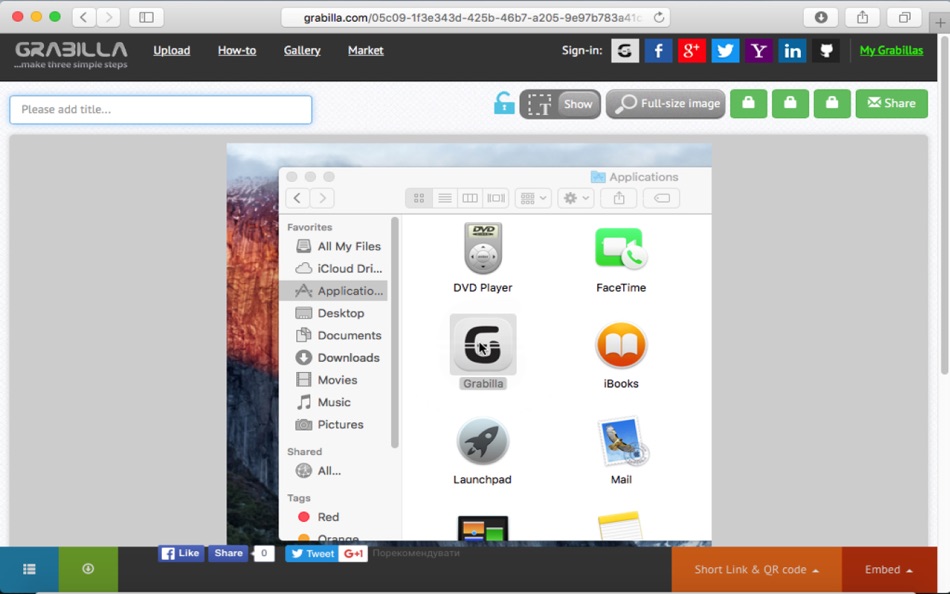The width and height of the screenshot is (950, 594).
Task: Select Finder list view button in the image
Action: coord(445,198)
